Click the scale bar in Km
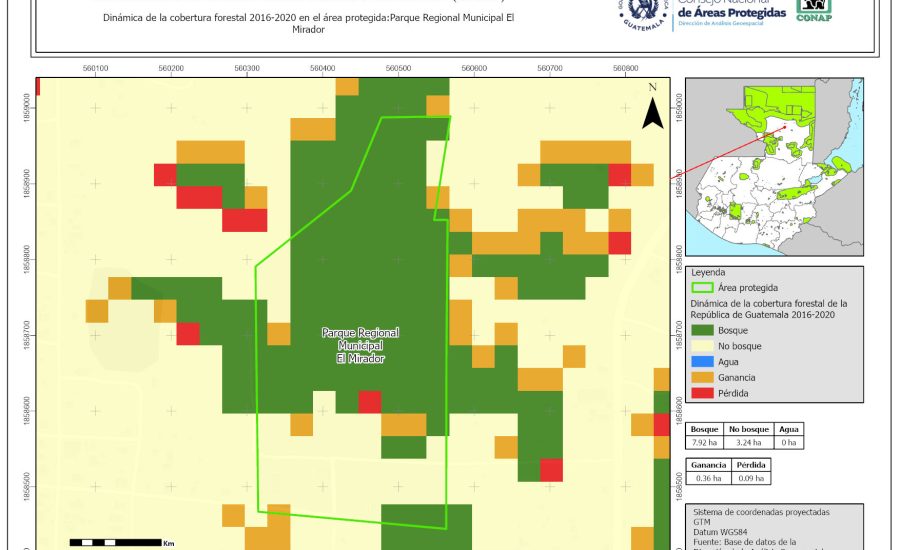 coord(116,542)
